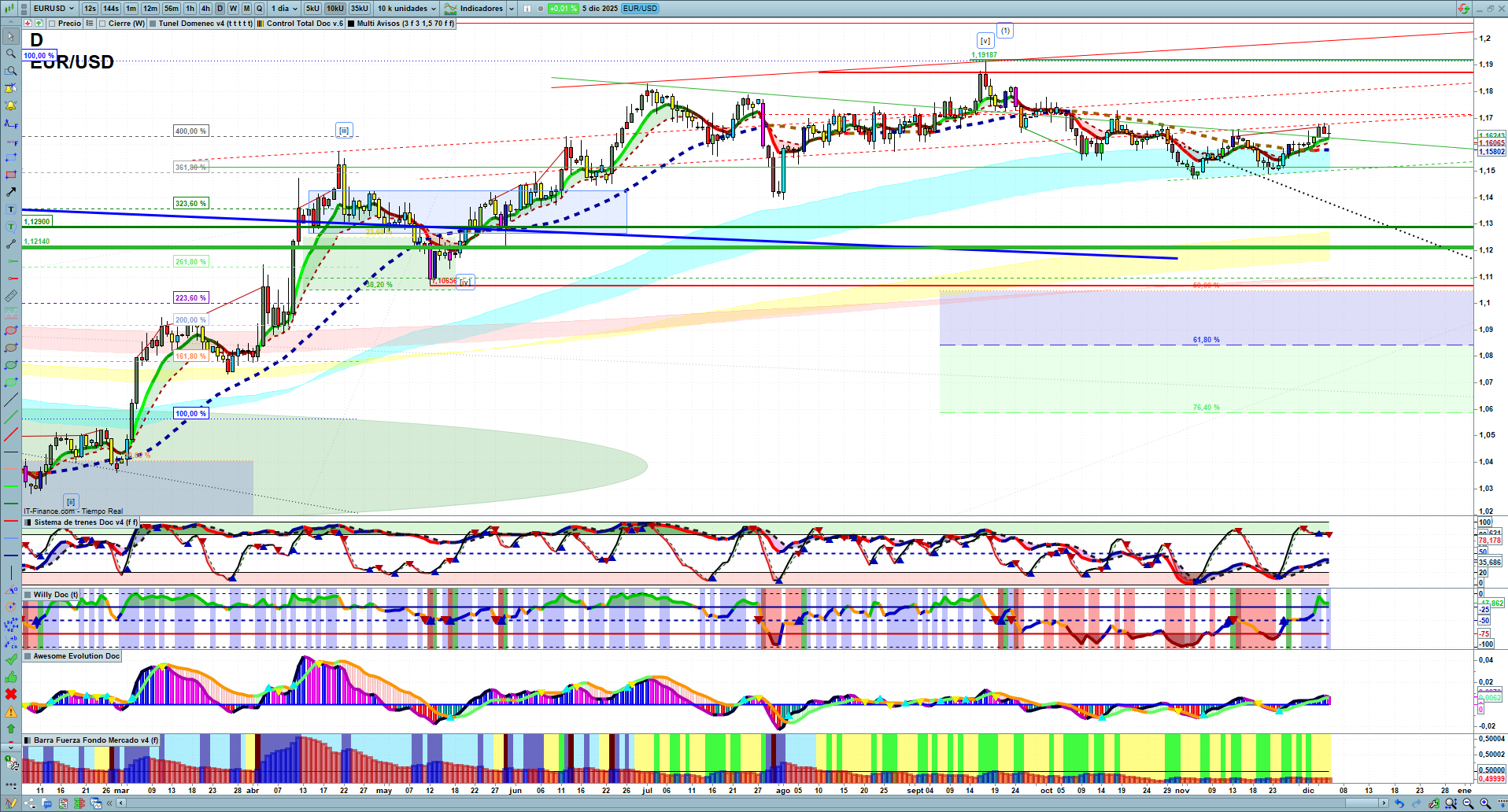Screen dimensions: 1508x812
Task: Open the chart style candlestick icon
Action: [10, 9]
